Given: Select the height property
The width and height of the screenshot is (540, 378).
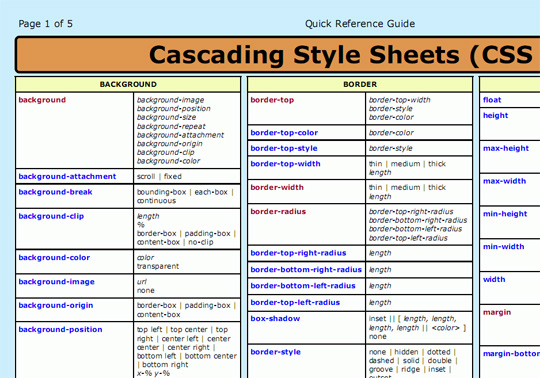Looking at the screenshot, I should click(495, 115).
